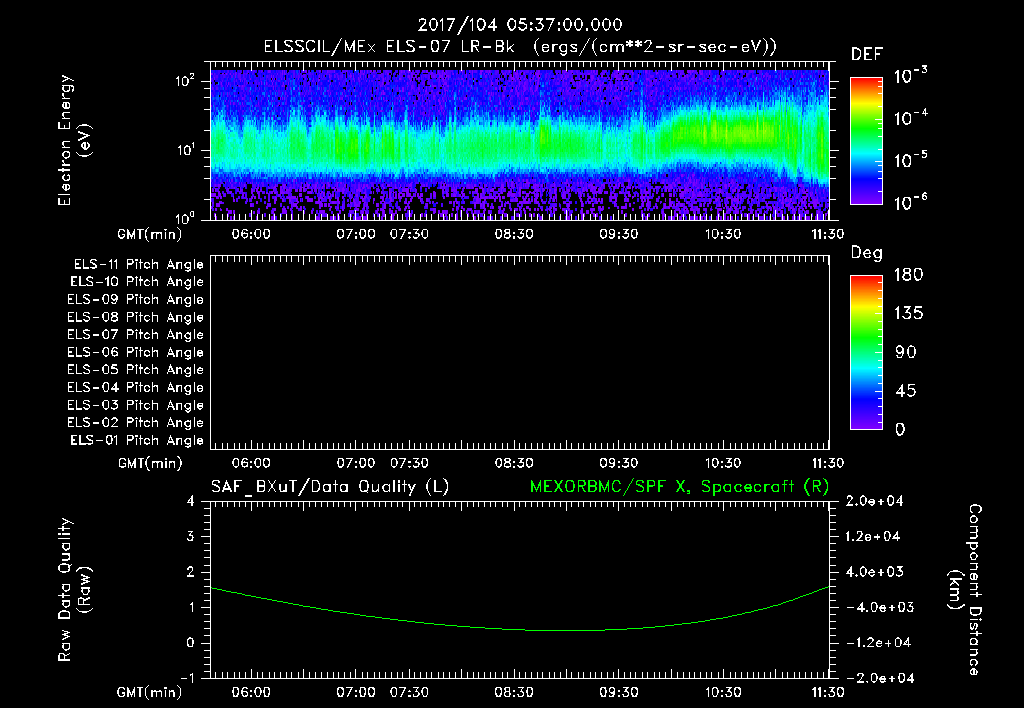Select the 'ELS-01 Pitch Angle' row label
The width and height of the screenshot is (1024, 708).
click(137, 440)
